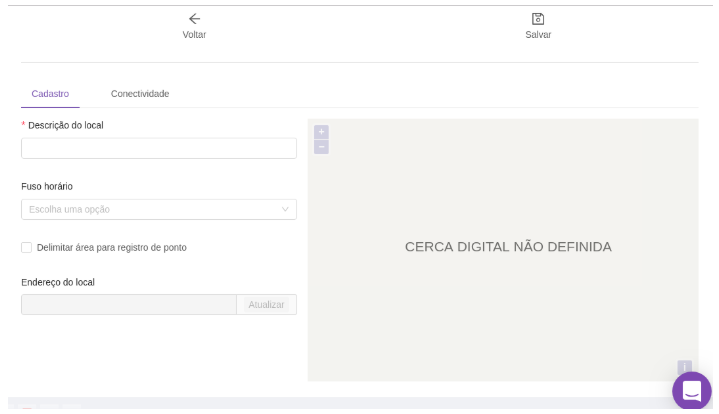Click the Salvar save disk icon
This screenshot has width=719, height=414.
point(538,19)
